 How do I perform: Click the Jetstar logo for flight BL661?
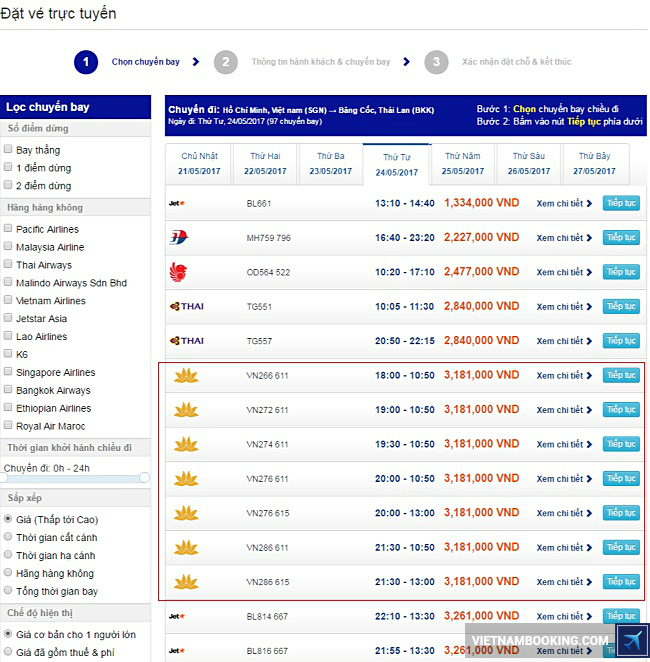click(x=176, y=203)
